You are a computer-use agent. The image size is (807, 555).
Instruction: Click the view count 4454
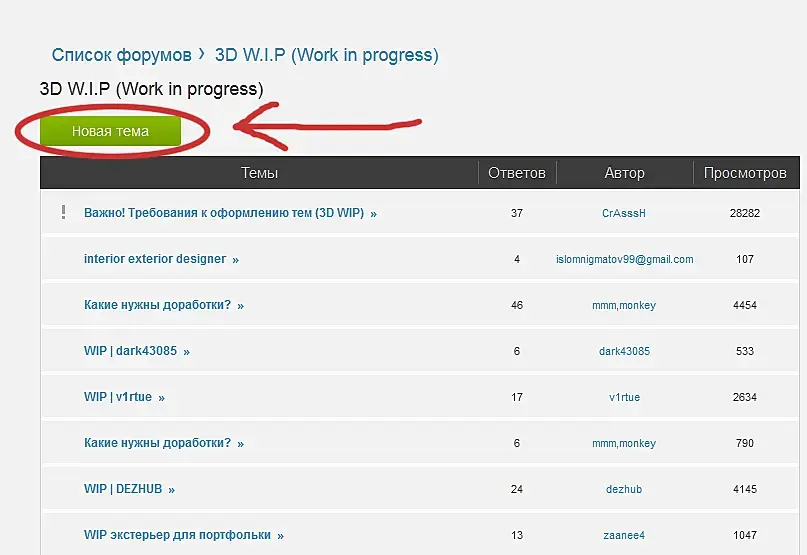745,305
